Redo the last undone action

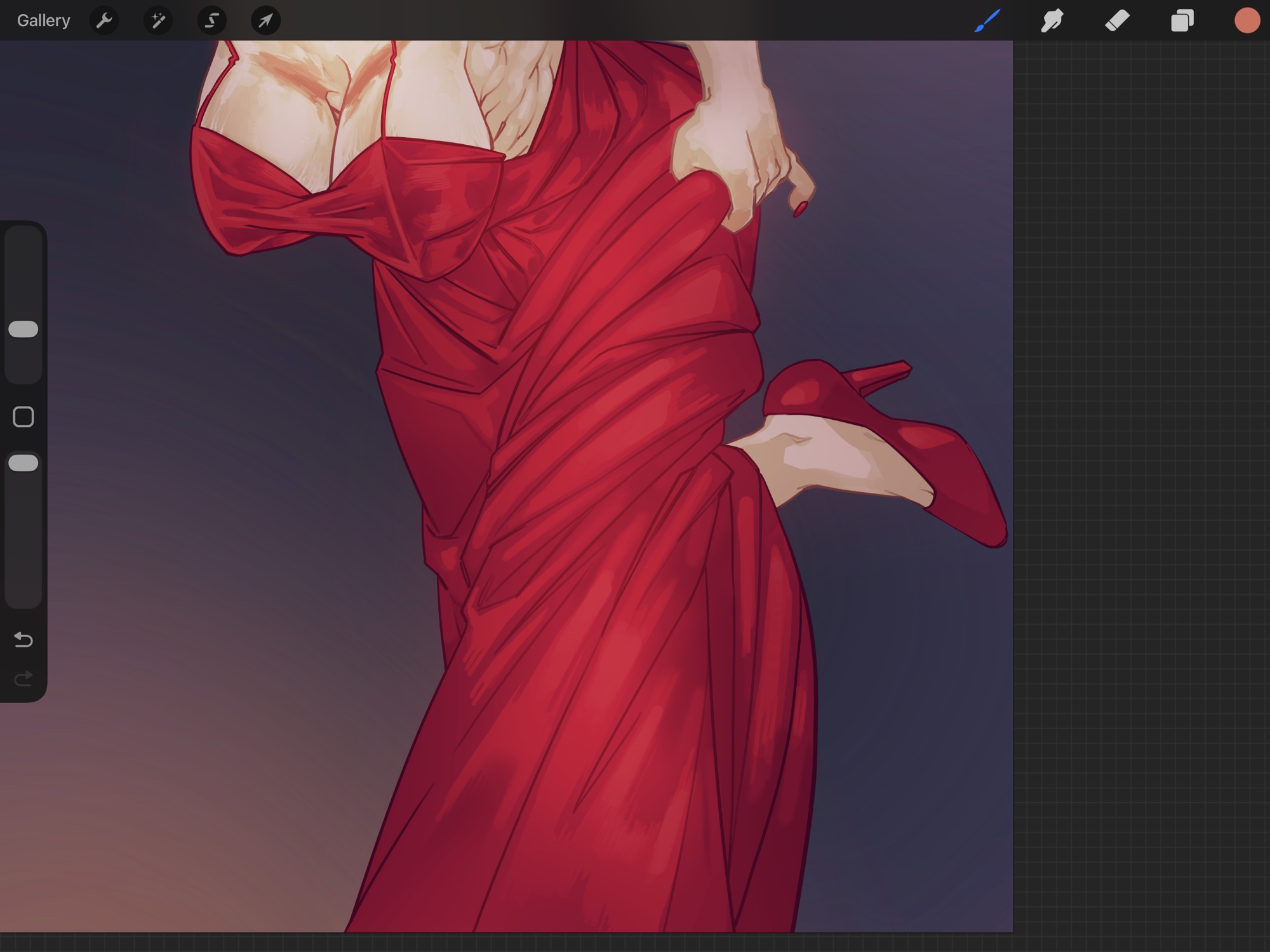point(23,679)
